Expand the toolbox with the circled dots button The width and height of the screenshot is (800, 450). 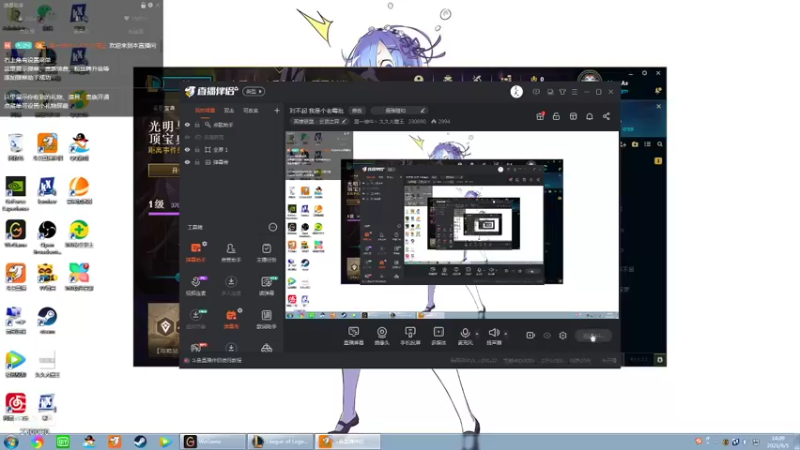click(x=272, y=227)
